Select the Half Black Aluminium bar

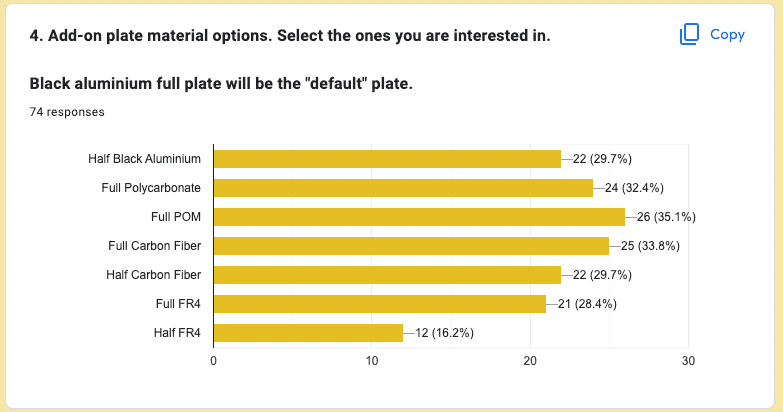tap(387, 158)
